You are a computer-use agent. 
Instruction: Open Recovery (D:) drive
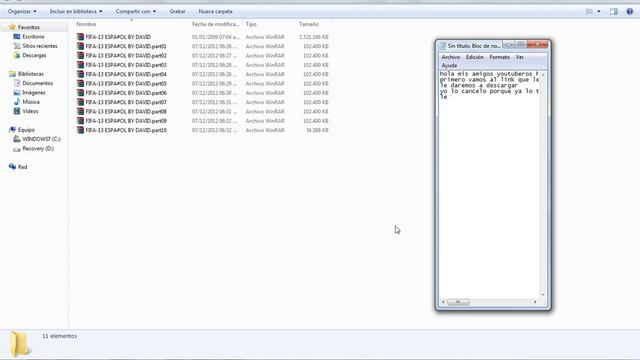[38, 149]
